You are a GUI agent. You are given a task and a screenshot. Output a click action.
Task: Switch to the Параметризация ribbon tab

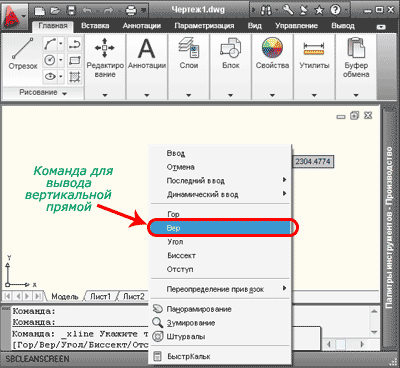[x=204, y=26]
